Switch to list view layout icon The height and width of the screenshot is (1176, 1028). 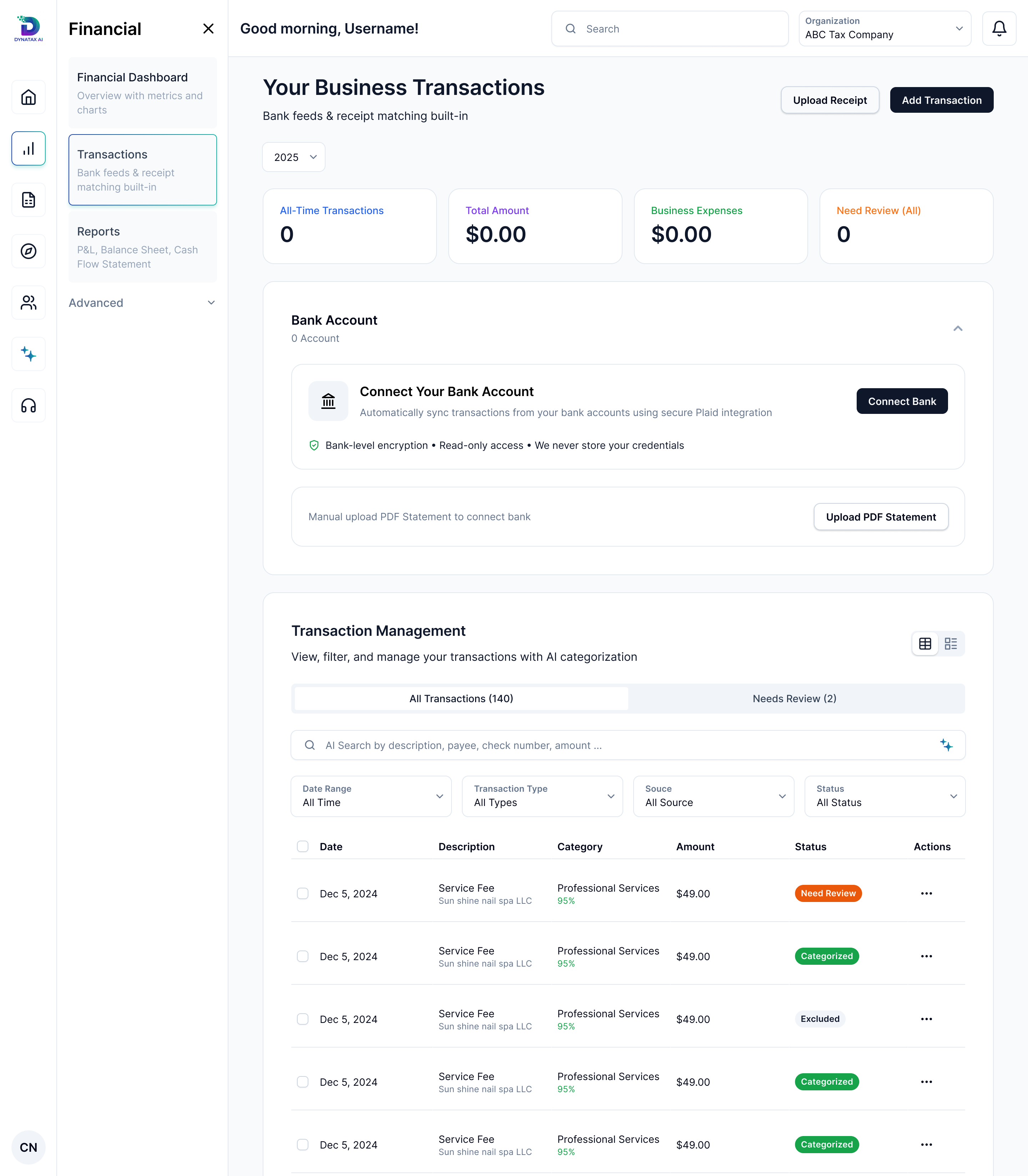(x=951, y=643)
